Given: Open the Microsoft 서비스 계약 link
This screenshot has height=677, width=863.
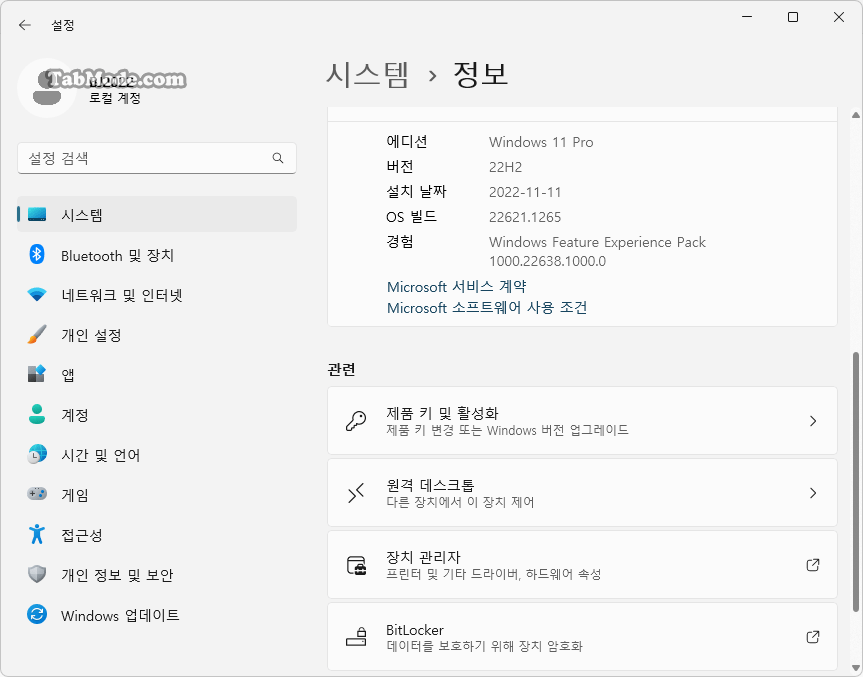Looking at the screenshot, I should pos(457,286).
